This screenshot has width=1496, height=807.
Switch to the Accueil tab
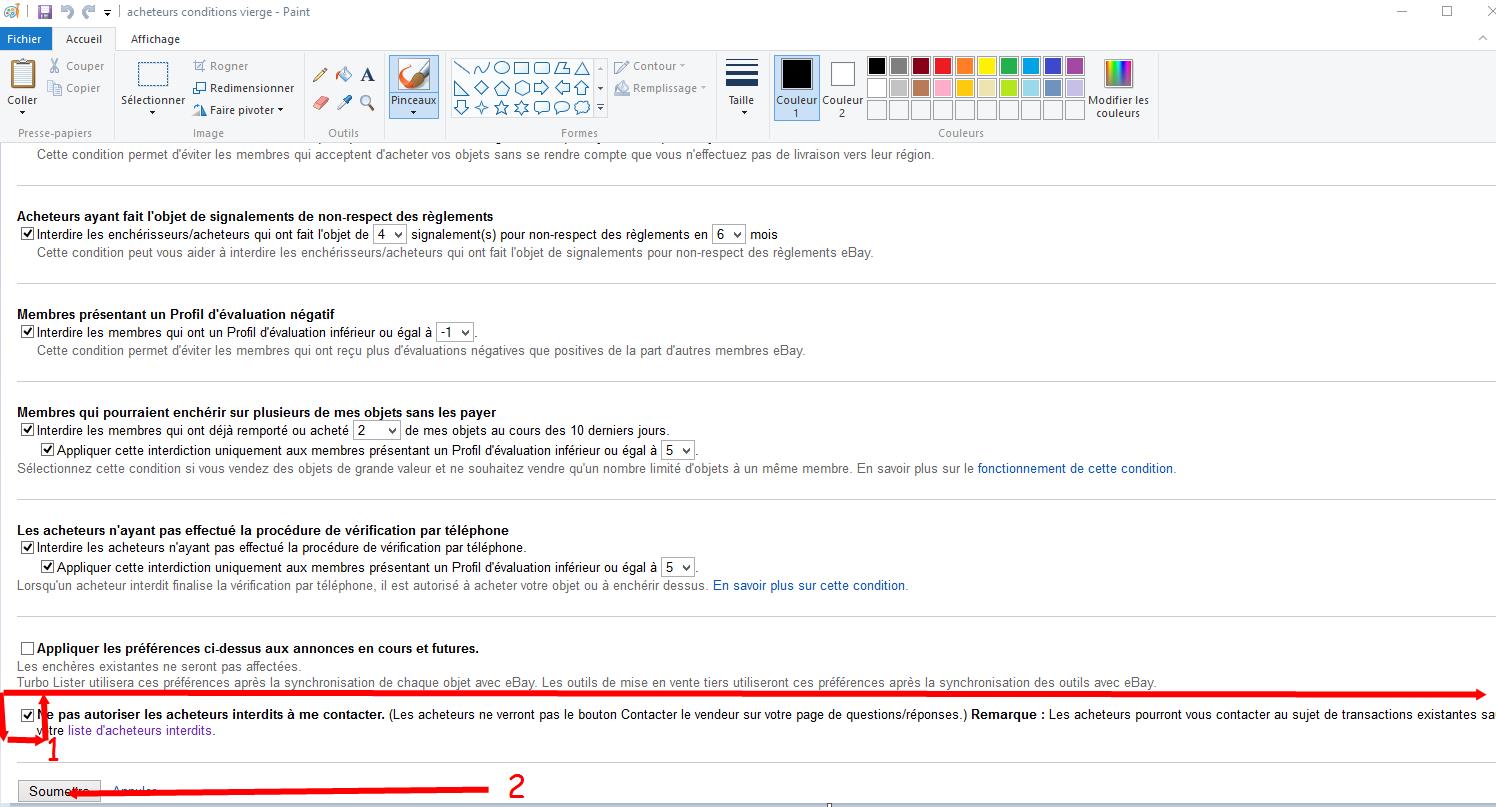84,39
